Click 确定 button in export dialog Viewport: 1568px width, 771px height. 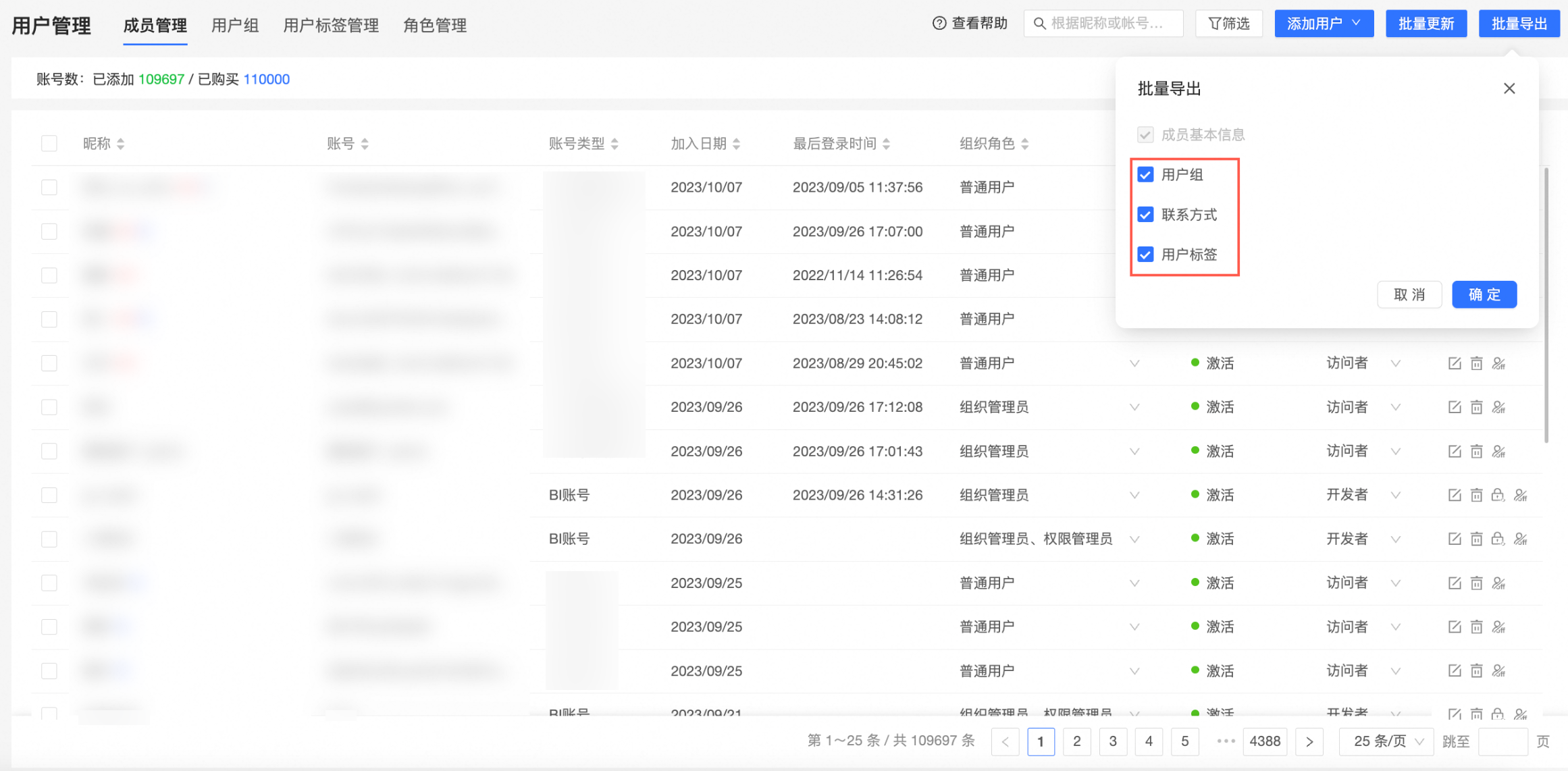pyautogui.click(x=1484, y=294)
